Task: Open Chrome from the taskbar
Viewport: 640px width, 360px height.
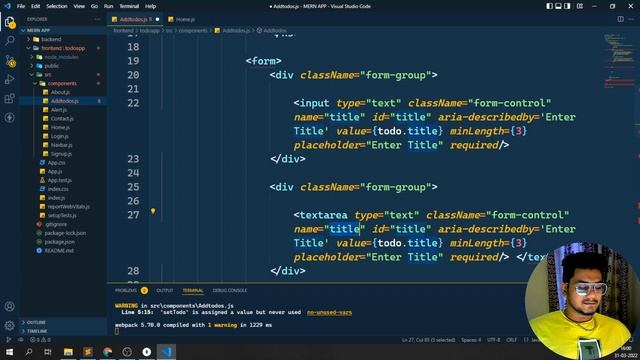Action: coord(107,351)
